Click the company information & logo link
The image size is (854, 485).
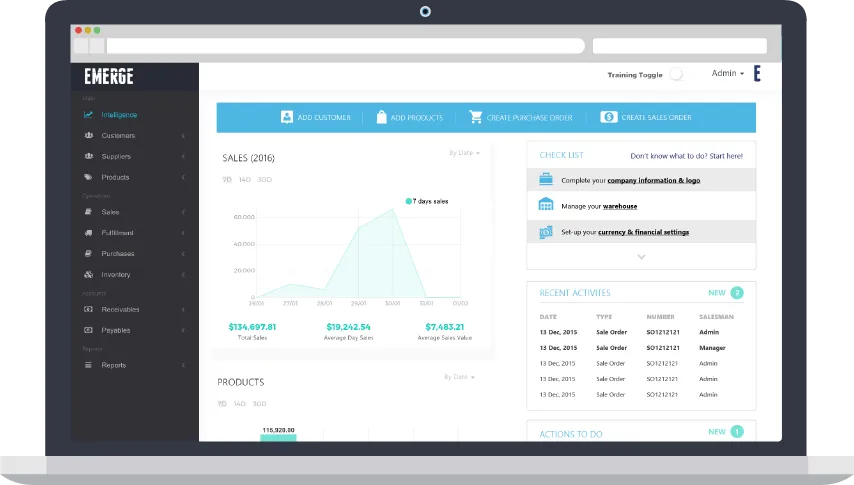coord(654,180)
